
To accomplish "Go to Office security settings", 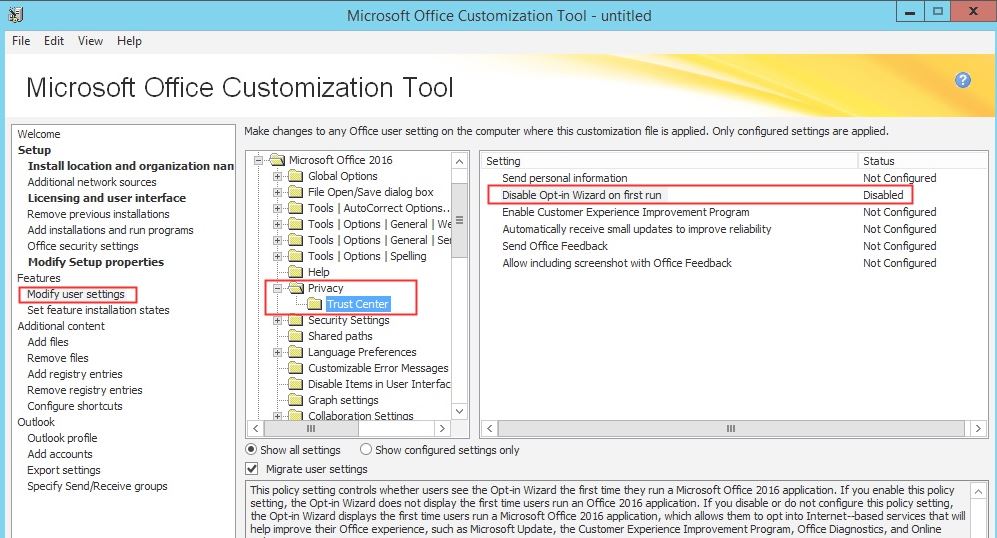I will (x=83, y=245).
